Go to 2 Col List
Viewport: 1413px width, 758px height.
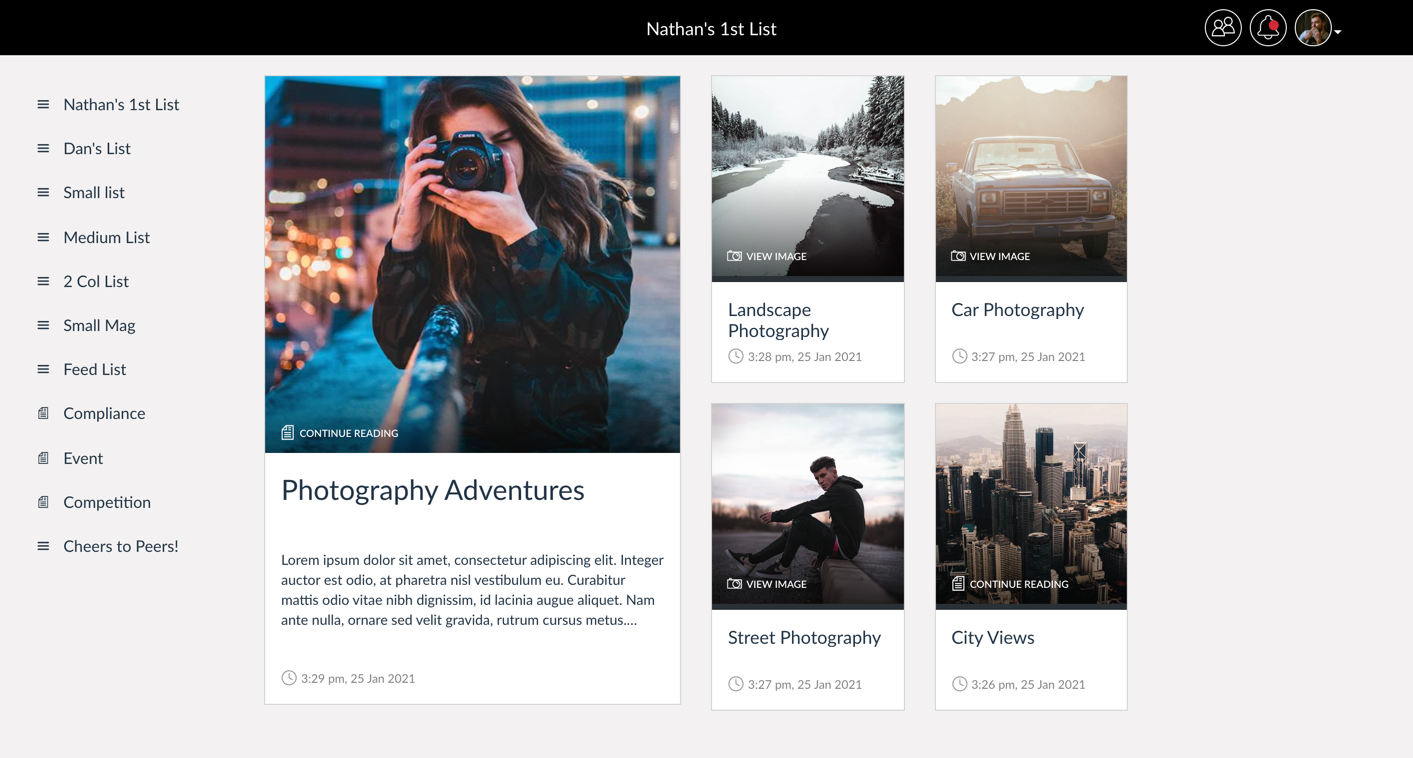96,281
